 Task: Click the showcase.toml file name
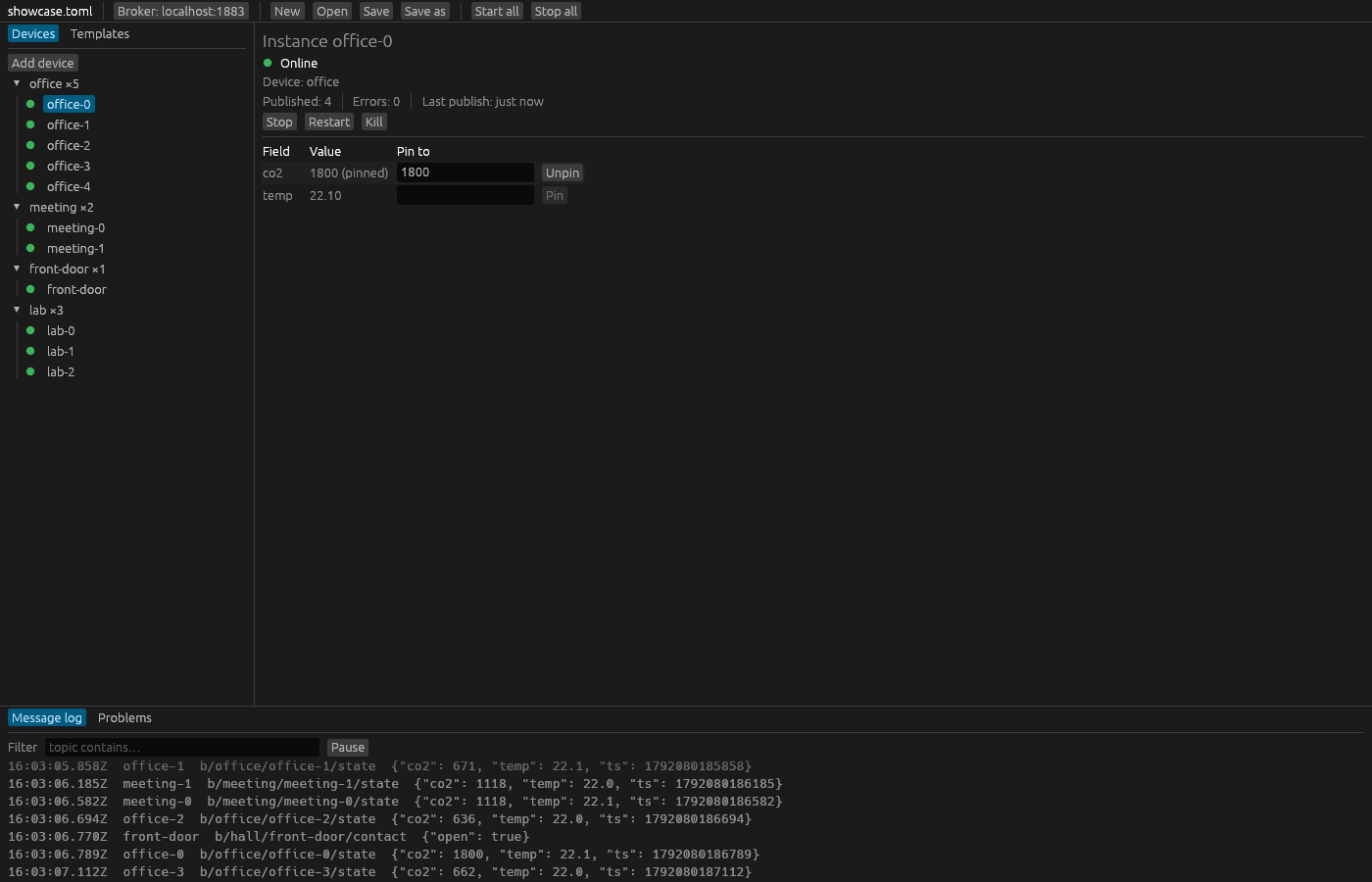click(50, 11)
